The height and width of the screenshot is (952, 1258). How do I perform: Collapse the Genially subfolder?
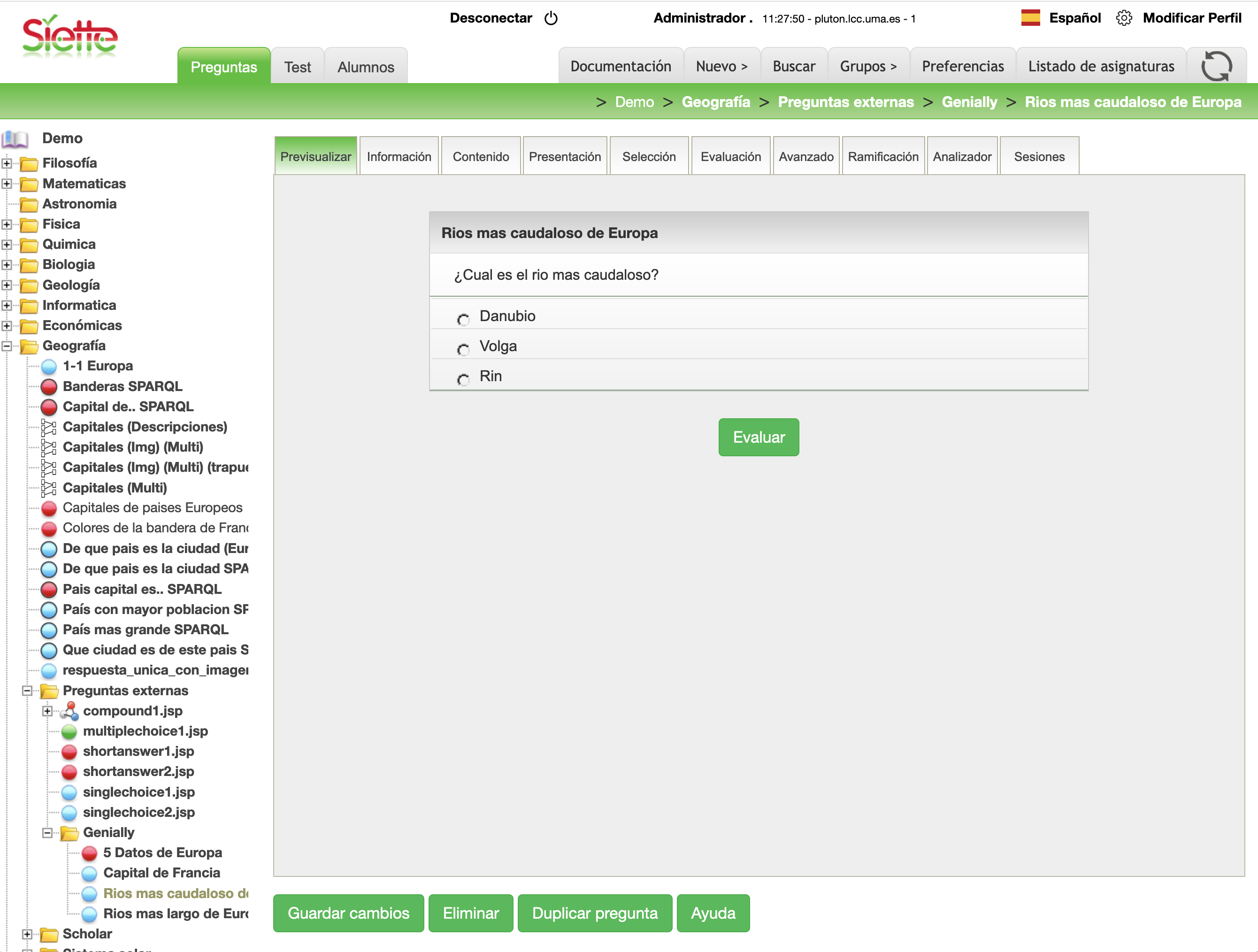coord(47,833)
